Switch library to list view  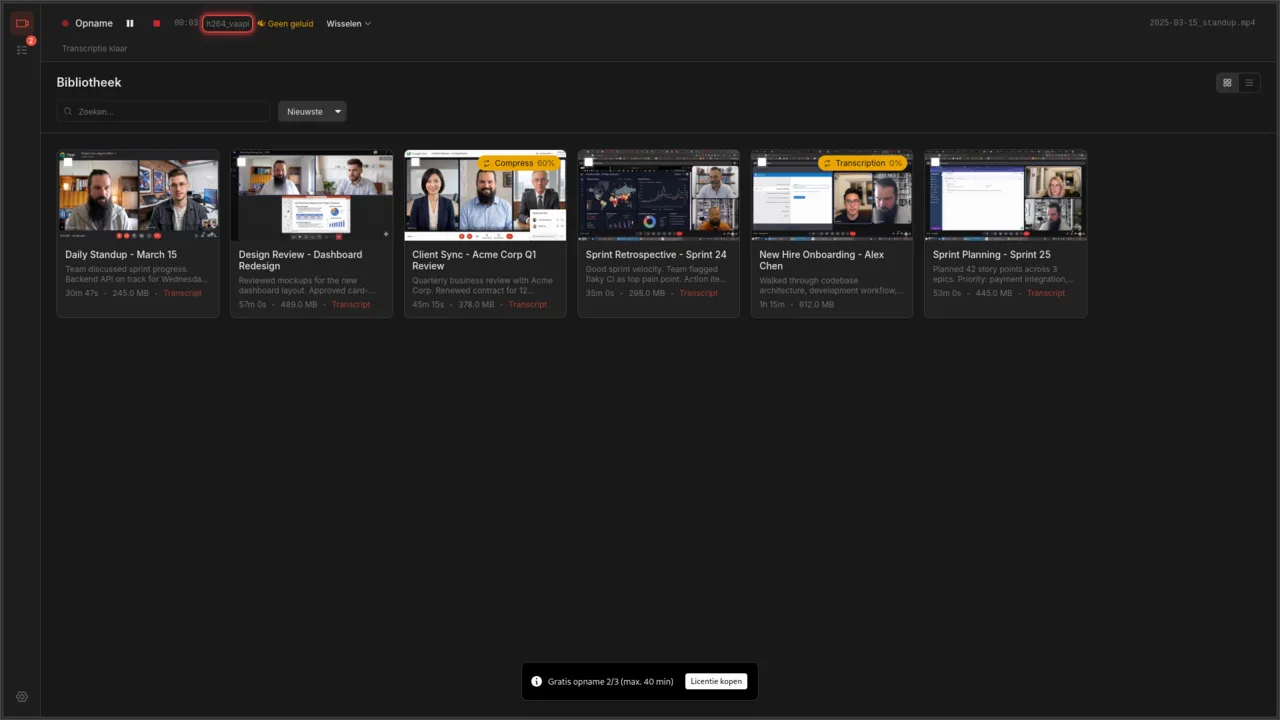(x=1249, y=83)
